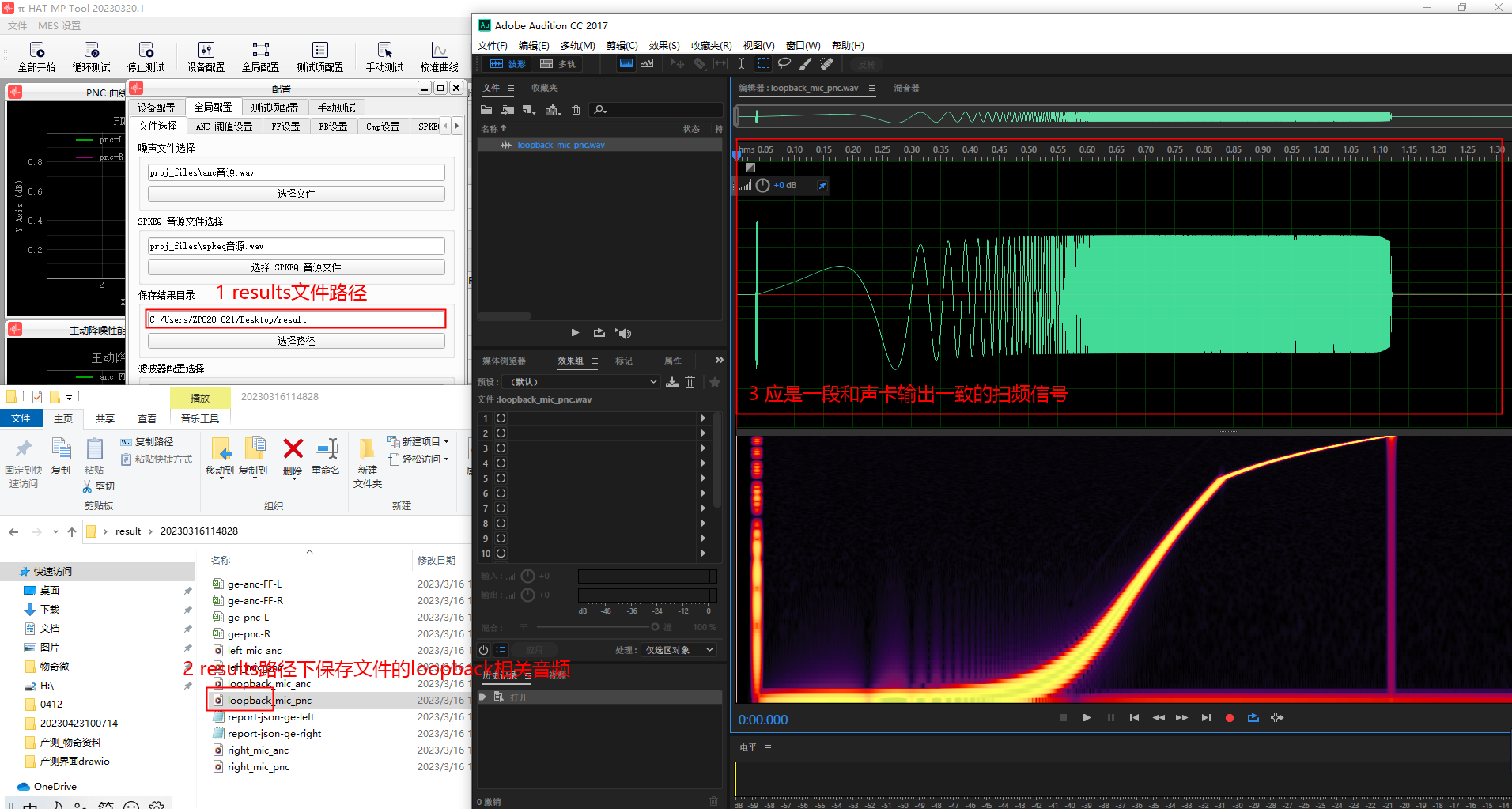This screenshot has width=1512, height=809.
Task: Toggle power for effects rack slot 1
Action: 501,418
